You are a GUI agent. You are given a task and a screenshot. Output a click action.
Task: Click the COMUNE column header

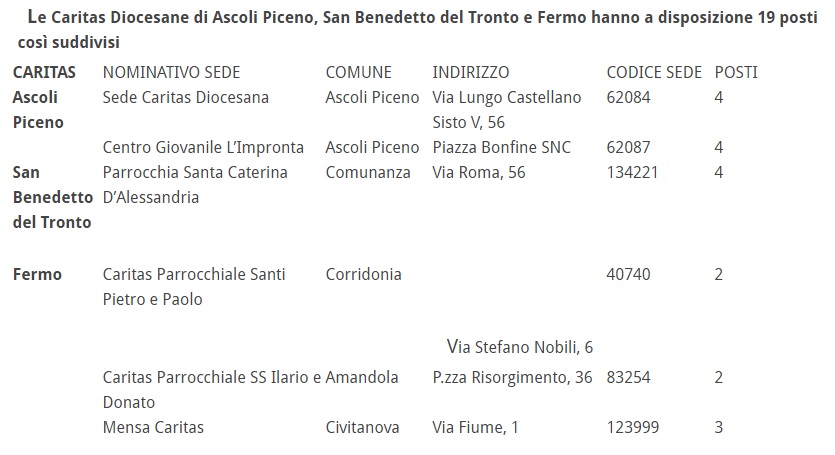[359, 73]
